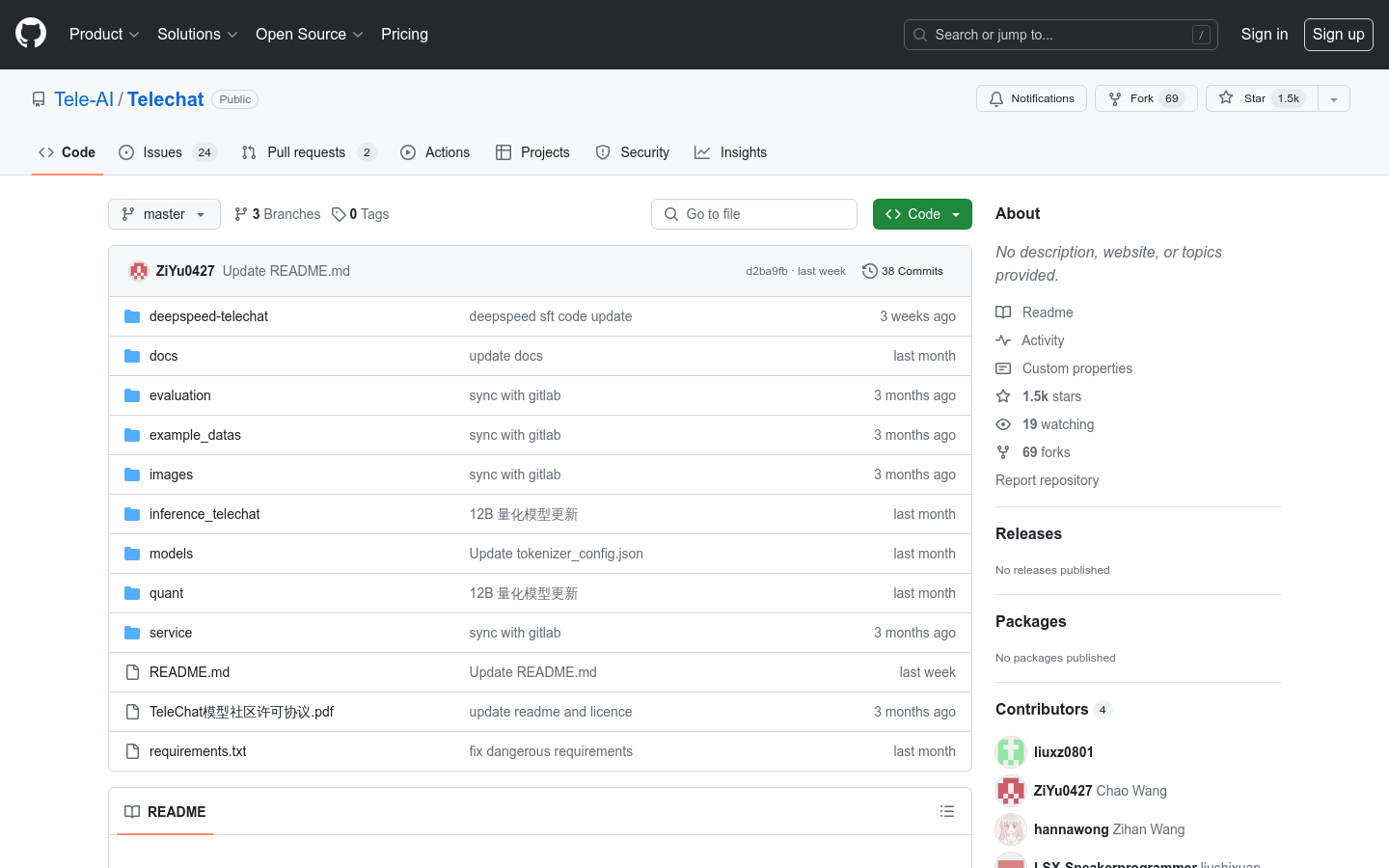Click the Go to file input
Screen dimensions: 1389x868
click(x=754, y=214)
